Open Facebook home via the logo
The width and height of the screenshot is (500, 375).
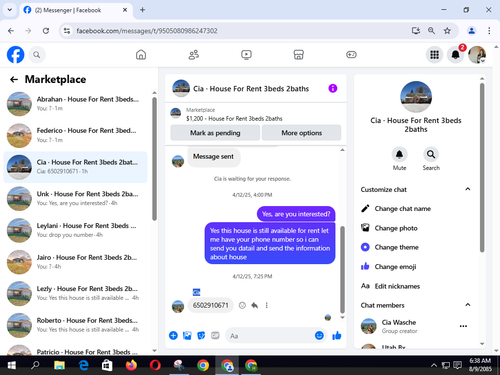click(x=16, y=55)
